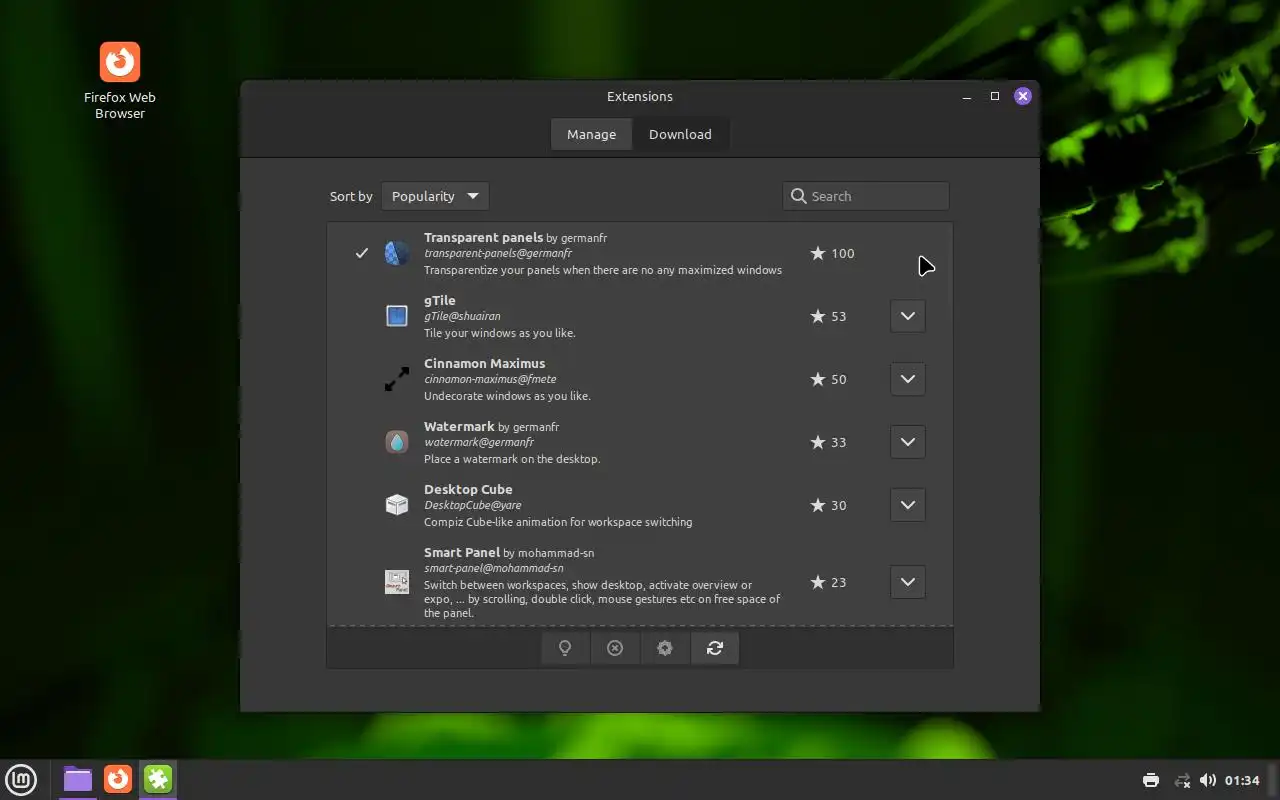
Task: Click the smart-panel@mohammad-sn identifier text
Action: click(494, 569)
